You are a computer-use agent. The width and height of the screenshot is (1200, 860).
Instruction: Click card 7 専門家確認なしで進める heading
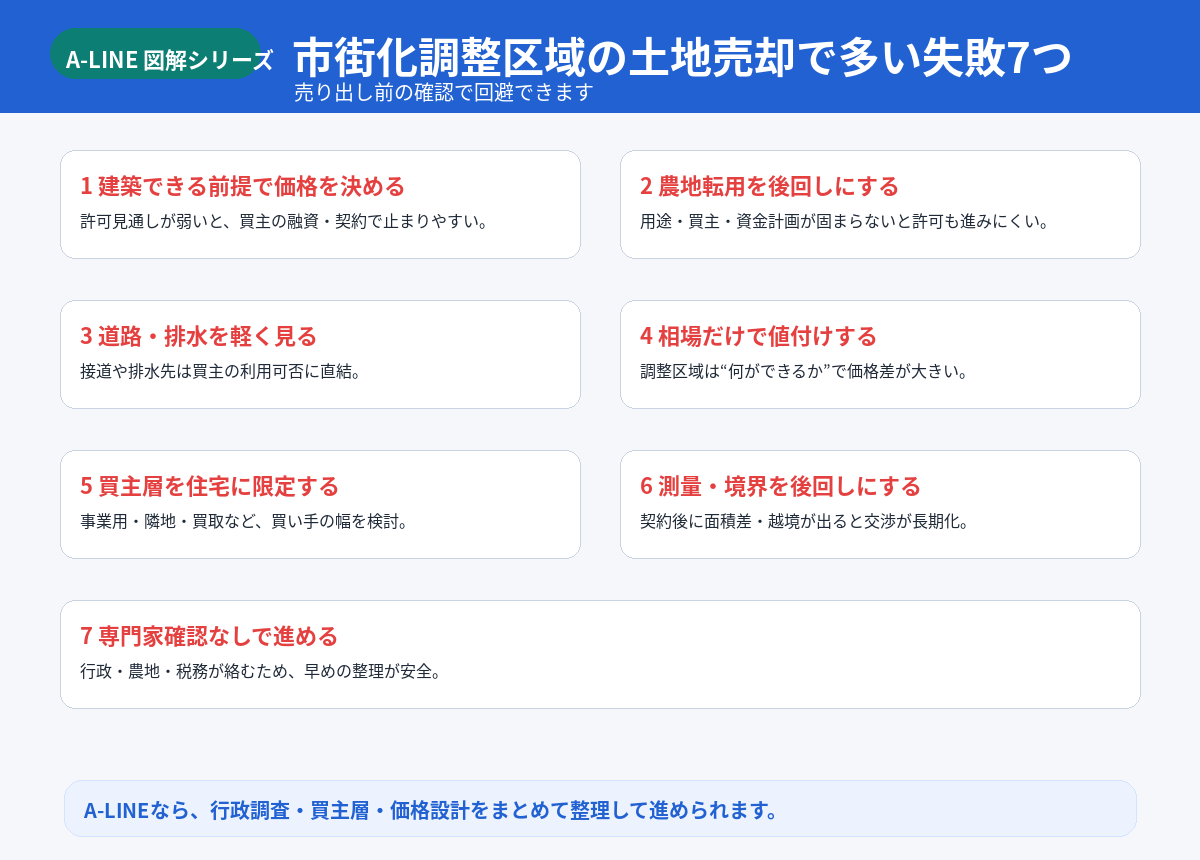pyautogui.click(x=209, y=636)
